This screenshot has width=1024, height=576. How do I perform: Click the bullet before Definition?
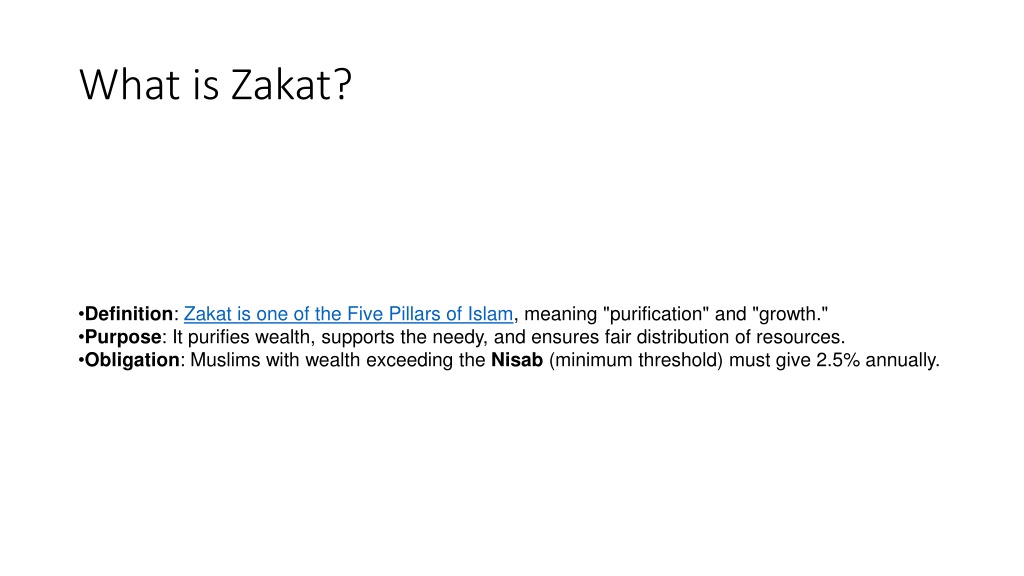click(81, 314)
